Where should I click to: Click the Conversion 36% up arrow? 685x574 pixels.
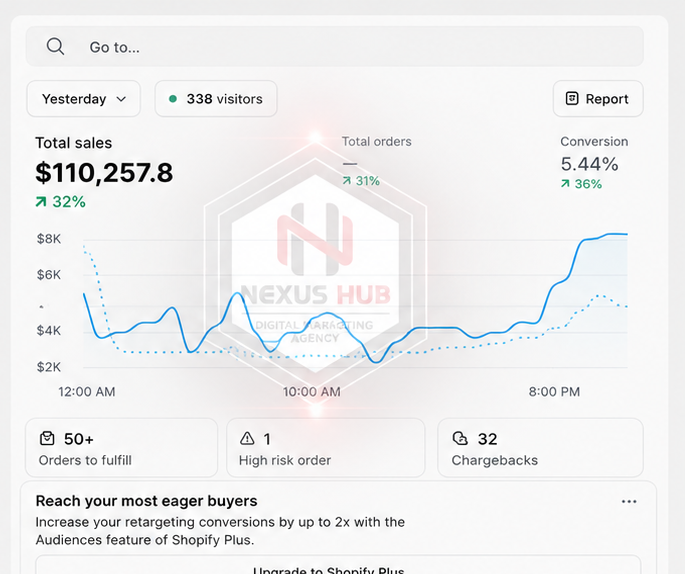tap(565, 183)
